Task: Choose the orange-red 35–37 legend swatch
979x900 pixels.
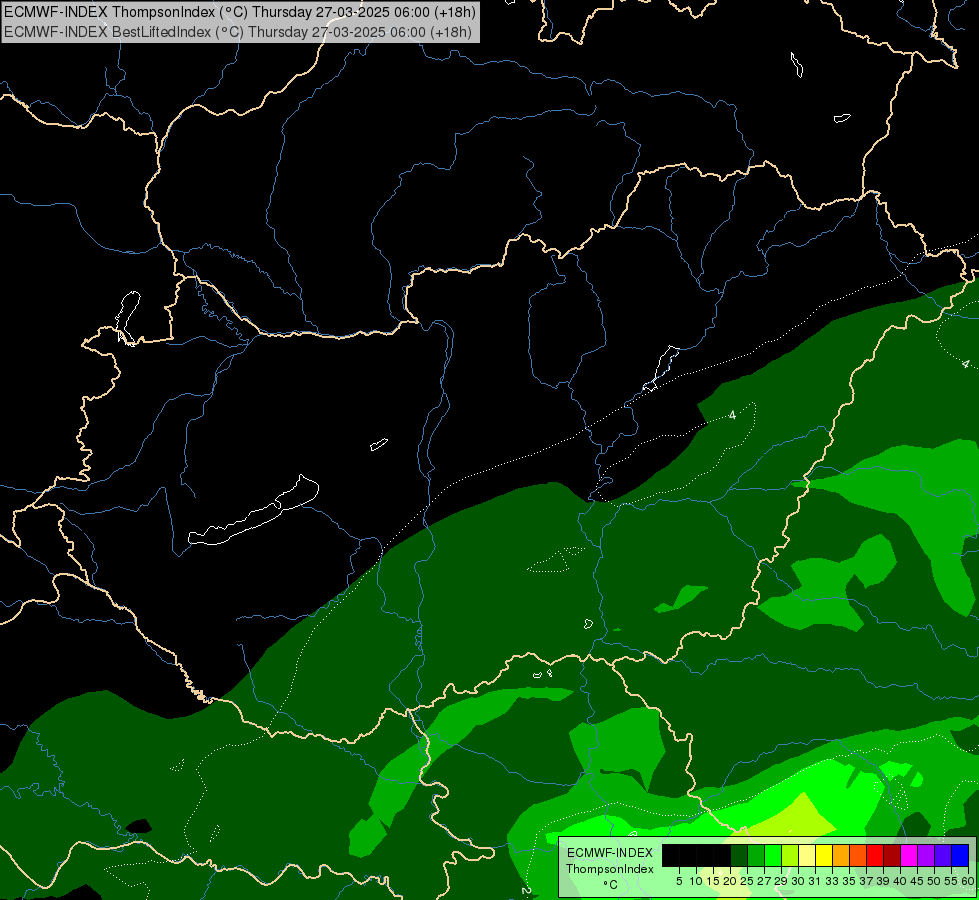Action: [x=858, y=856]
